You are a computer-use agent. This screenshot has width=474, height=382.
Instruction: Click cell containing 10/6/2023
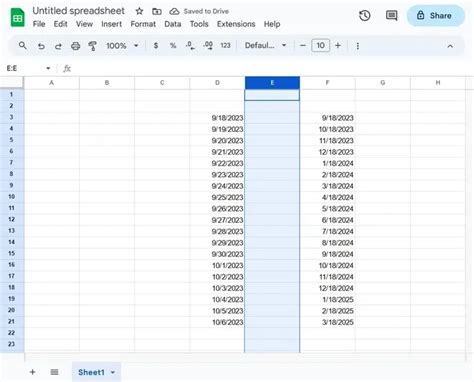pyautogui.click(x=217, y=322)
